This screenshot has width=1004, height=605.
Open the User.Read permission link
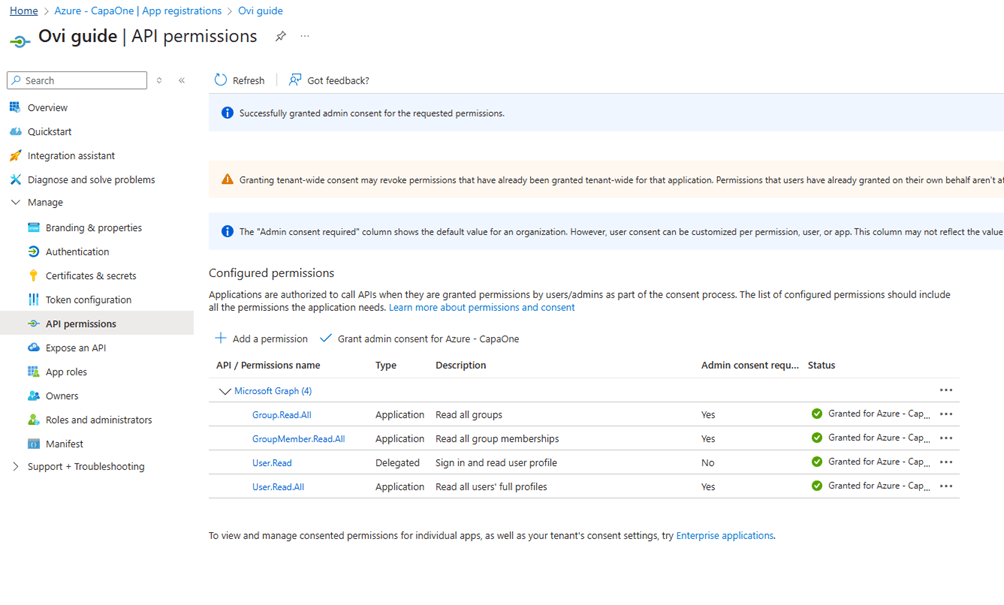click(x=272, y=463)
